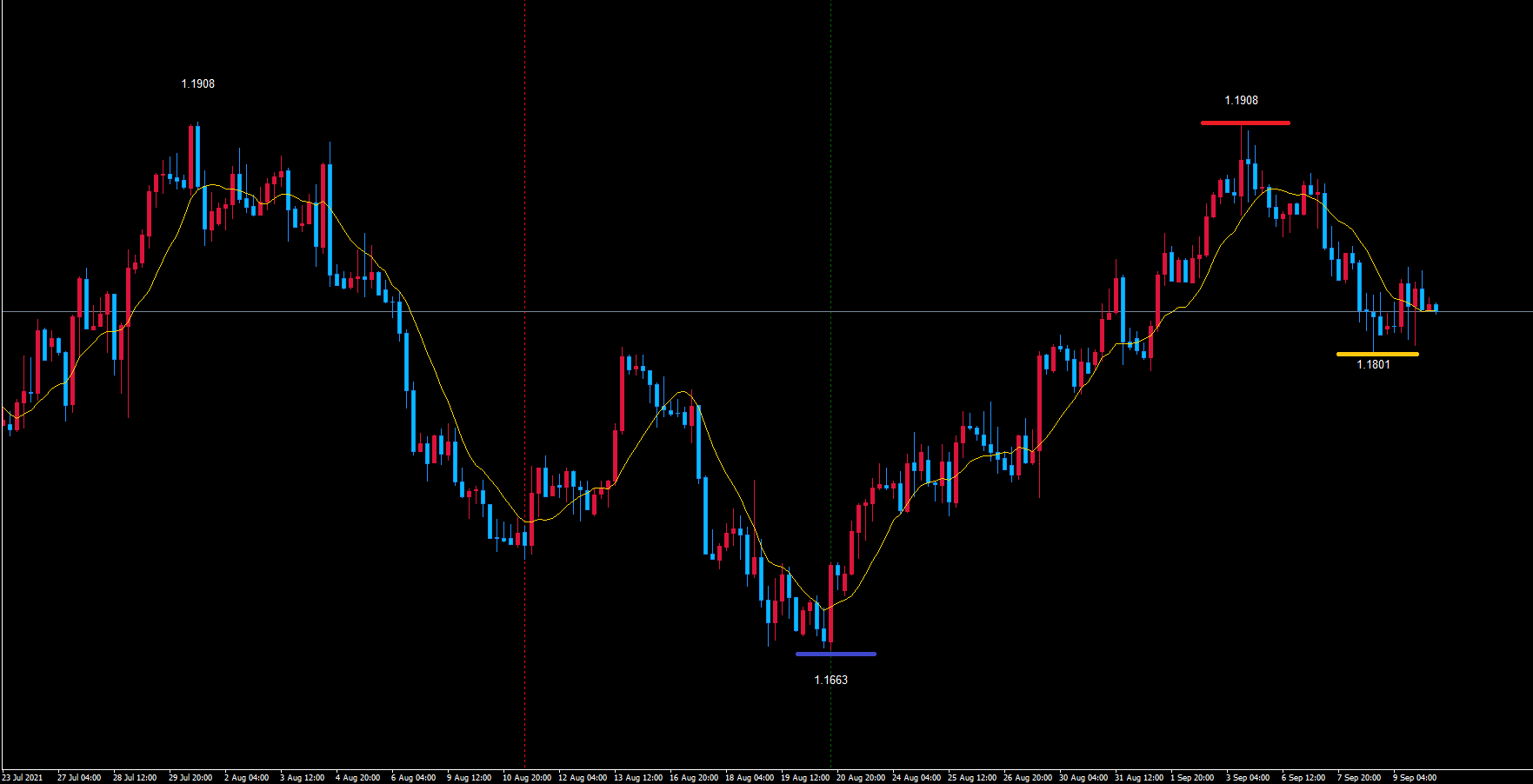The width and height of the screenshot is (1533, 784).
Task: Click the 1.1908 price label on left peak
Action: click(197, 83)
